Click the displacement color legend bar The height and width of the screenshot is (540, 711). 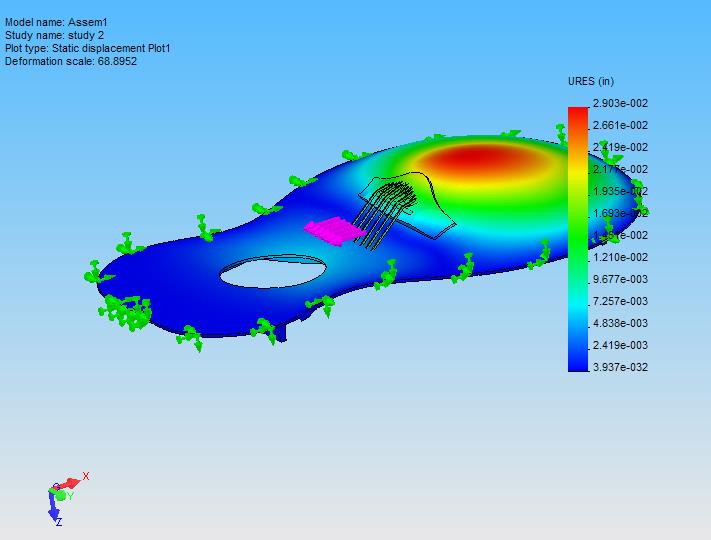point(578,239)
